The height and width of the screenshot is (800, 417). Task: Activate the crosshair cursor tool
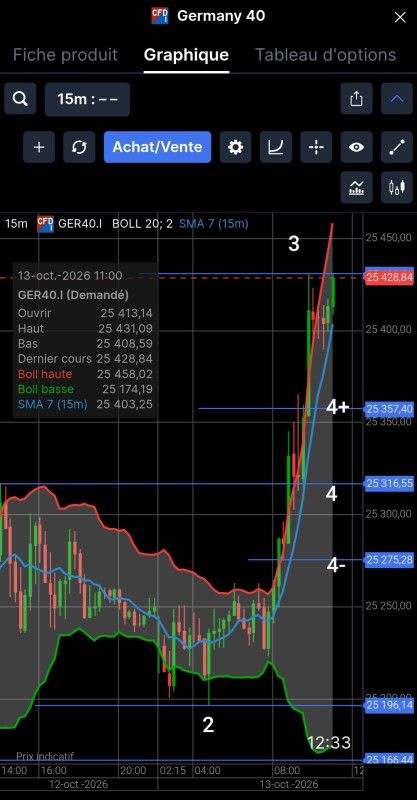pos(316,147)
